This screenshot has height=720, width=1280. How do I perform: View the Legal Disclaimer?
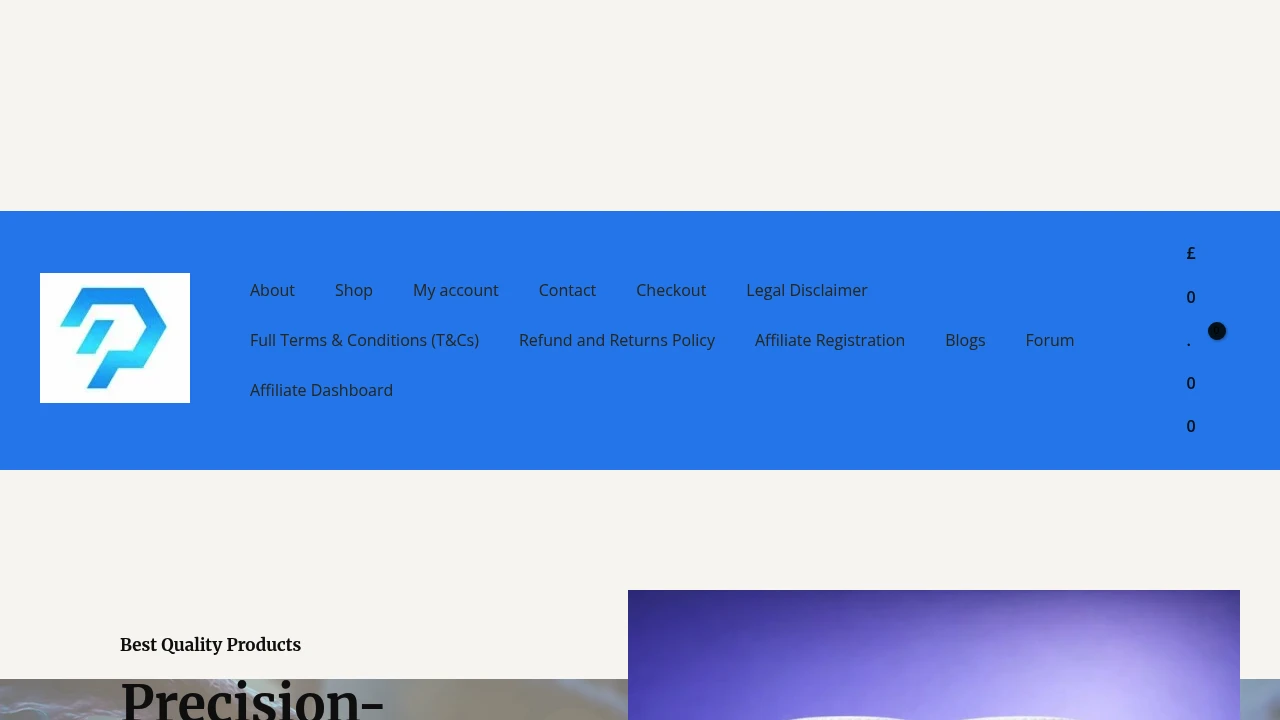pyautogui.click(x=807, y=290)
